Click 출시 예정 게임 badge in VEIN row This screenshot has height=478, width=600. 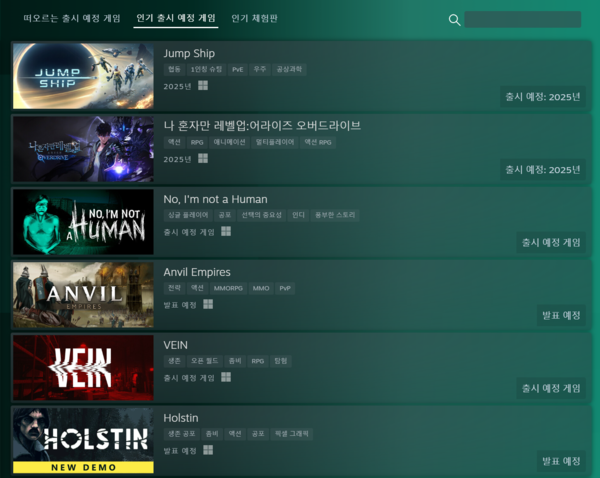coord(551,388)
